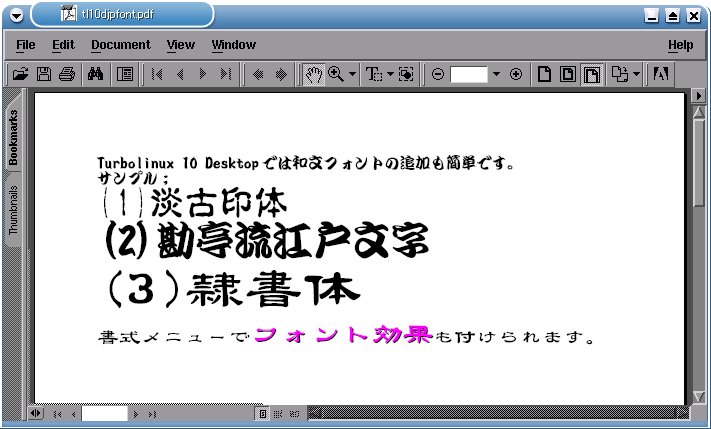This screenshot has width=711, height=429.
Task: Open the File menu
Action: (25, 45)
